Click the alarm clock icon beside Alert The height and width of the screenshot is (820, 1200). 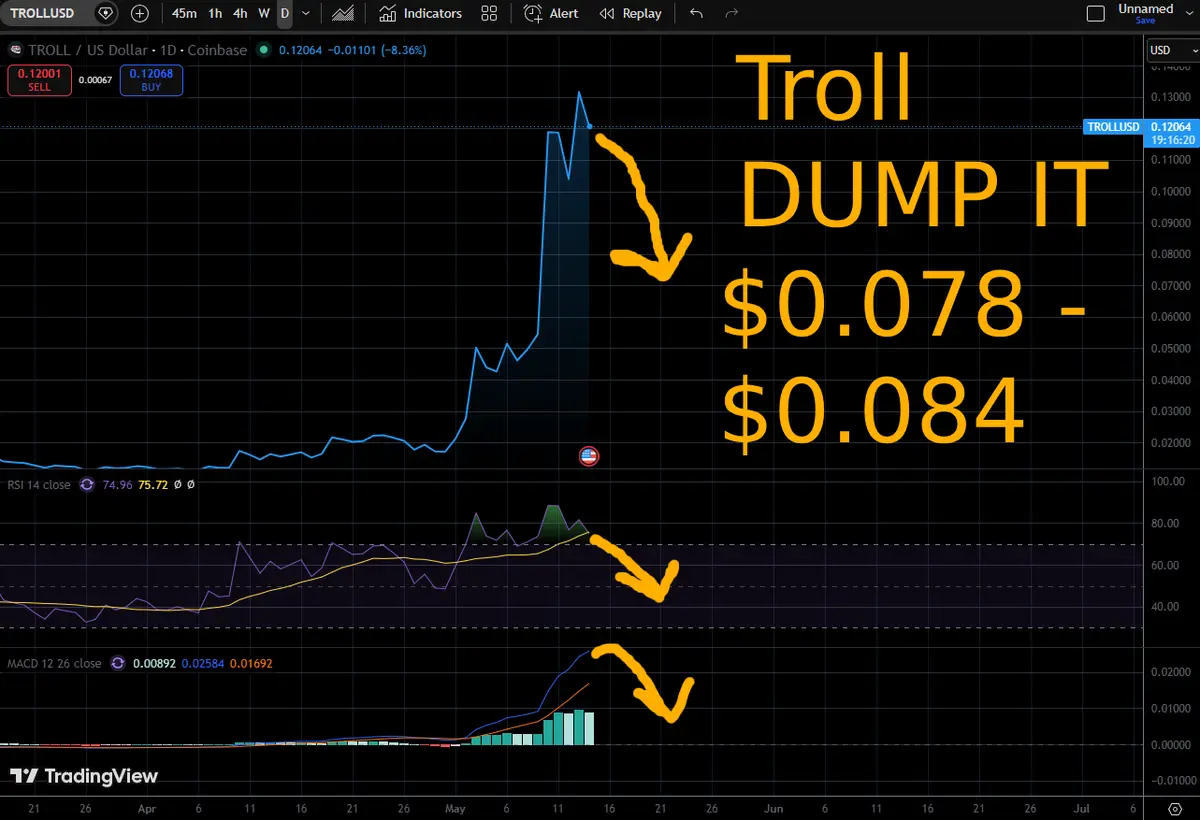point(534,14)
